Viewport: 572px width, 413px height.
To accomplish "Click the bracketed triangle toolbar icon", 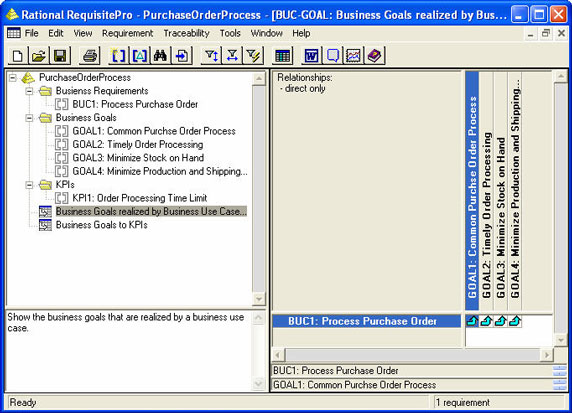I will point(139,56).
